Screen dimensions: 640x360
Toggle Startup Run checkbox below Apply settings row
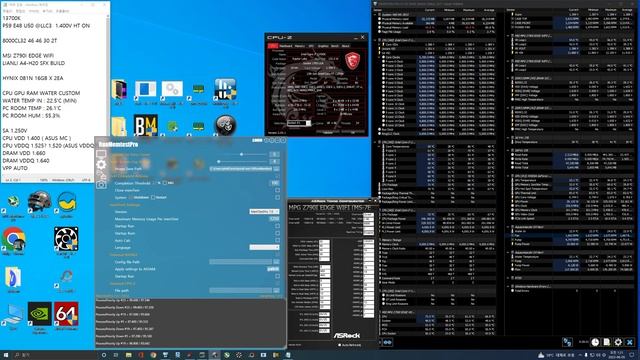tap(278, 276)
